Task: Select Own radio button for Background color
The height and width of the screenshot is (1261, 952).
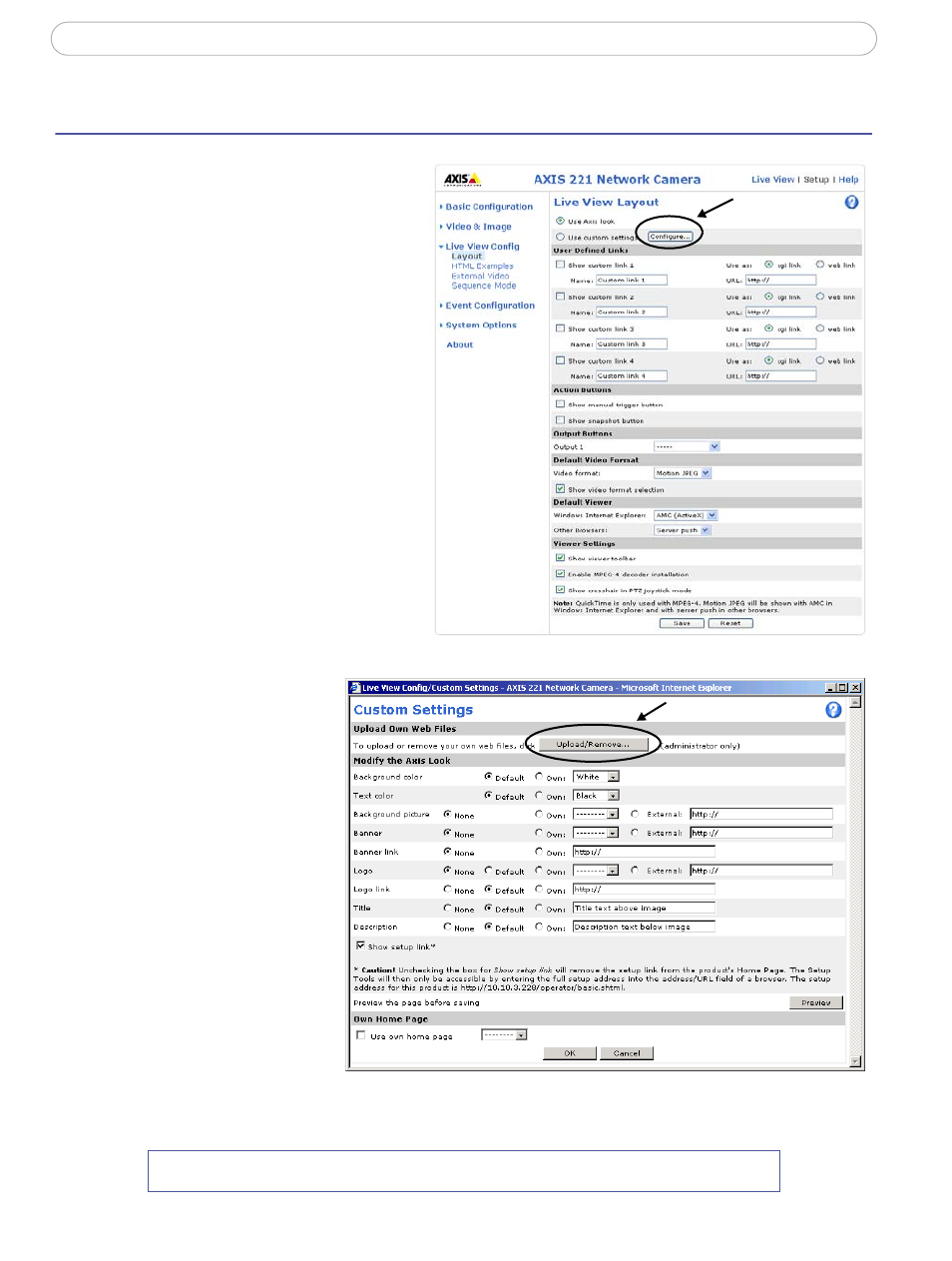Action: [x=539, y=776]
